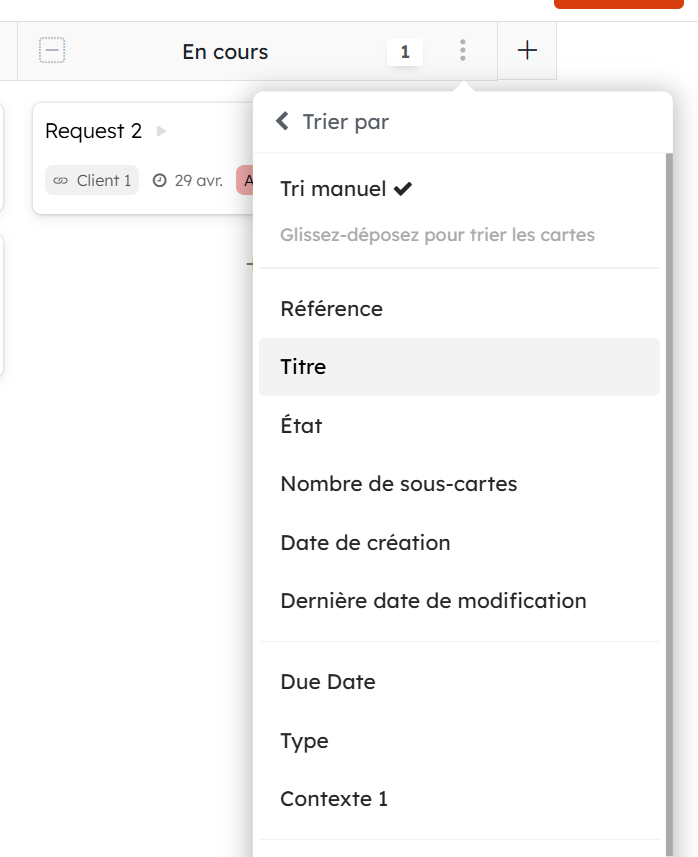
Task: Sort the column by Type
Action: tap(304, 741)
